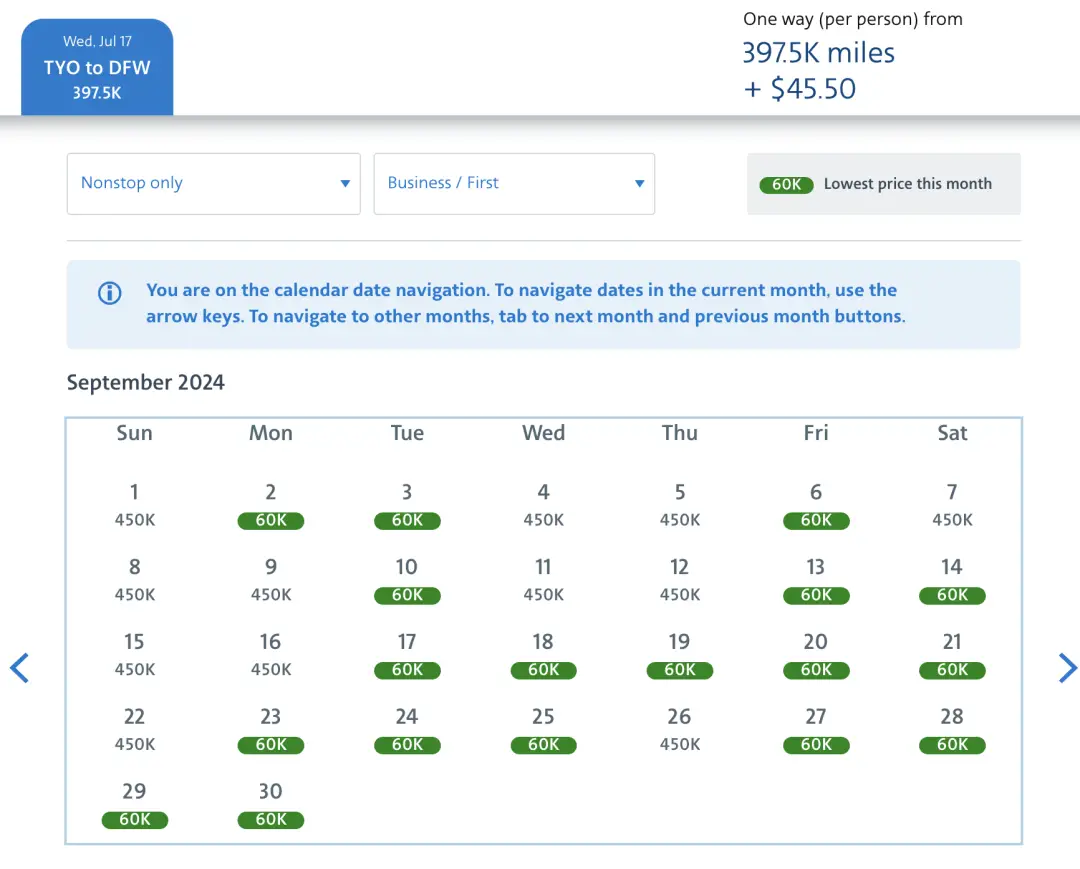This screenshot has width=1080, height=869.
Task: Choose Tuesday September 10 date
Action: pyautogui.click(x=407, y=580)
